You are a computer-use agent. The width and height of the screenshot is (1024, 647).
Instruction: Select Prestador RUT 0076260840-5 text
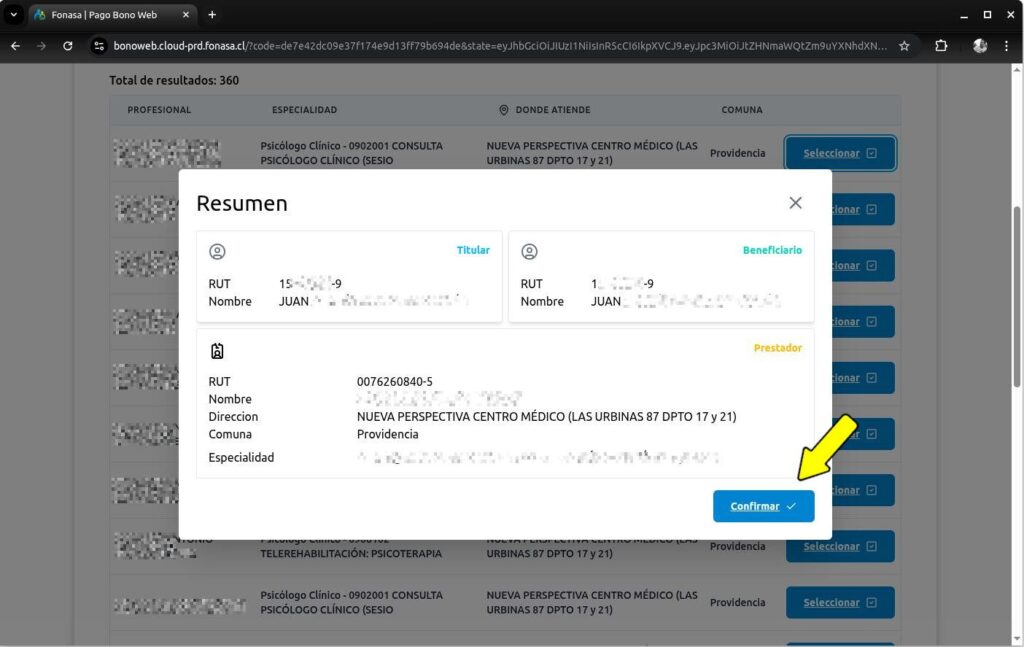[394, 381]
